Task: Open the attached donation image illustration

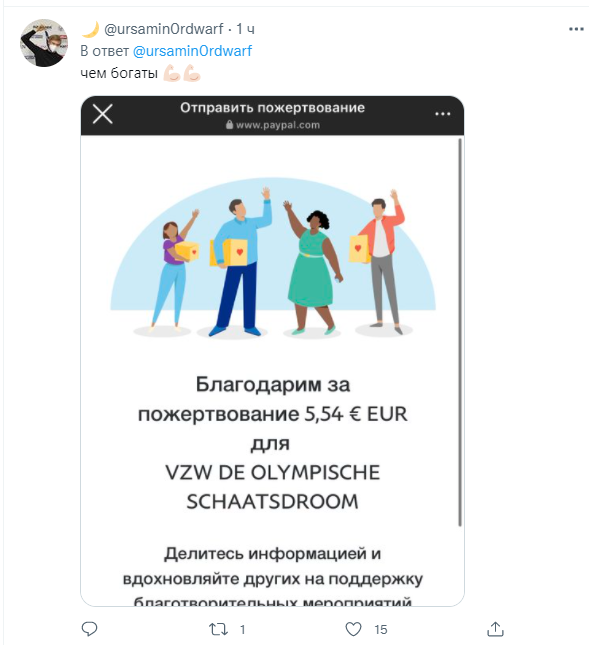Action: tap(273, 257)
